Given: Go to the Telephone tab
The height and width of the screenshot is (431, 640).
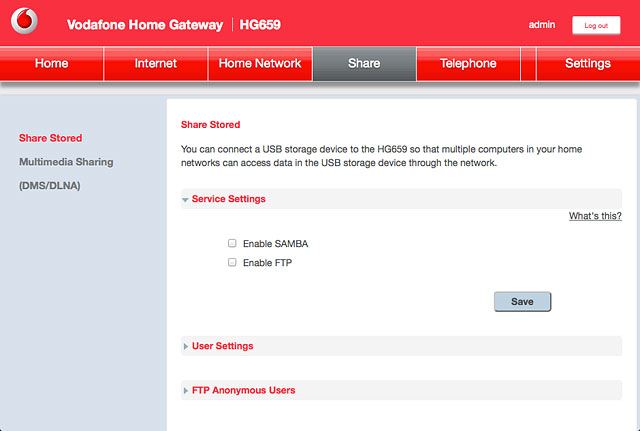Looking at the screenshot, I should [468, 64].
